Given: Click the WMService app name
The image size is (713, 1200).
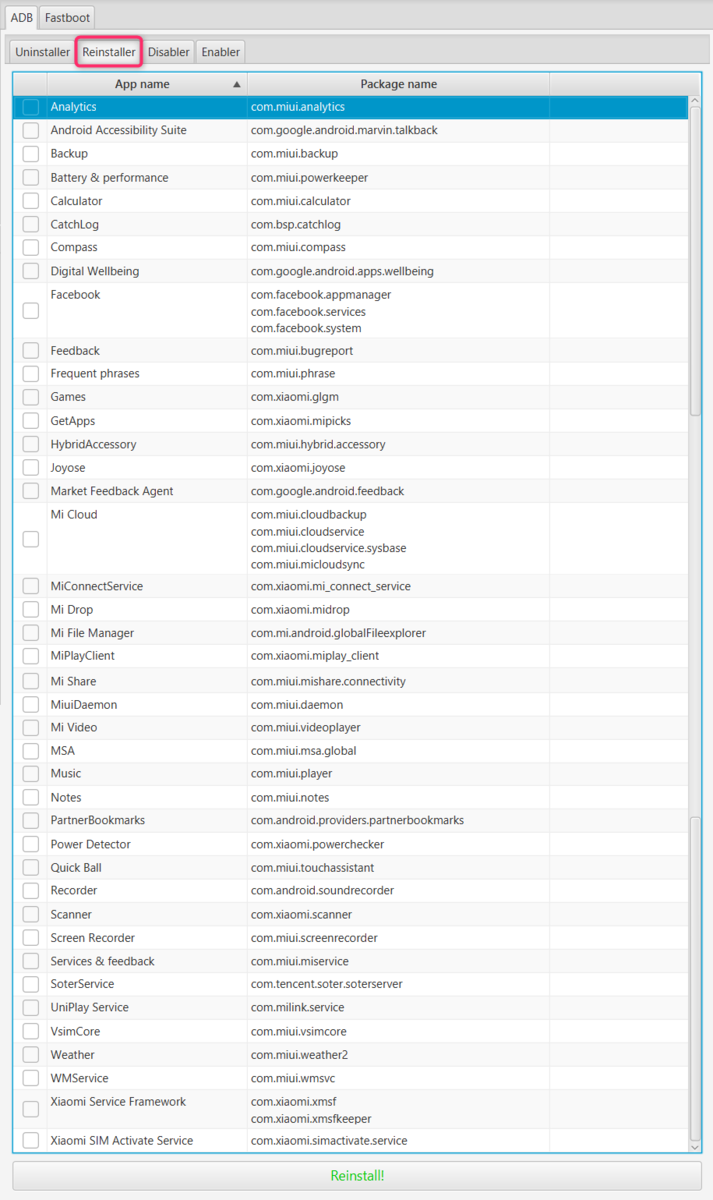Looking at the screenshot, I should 80,1078.
